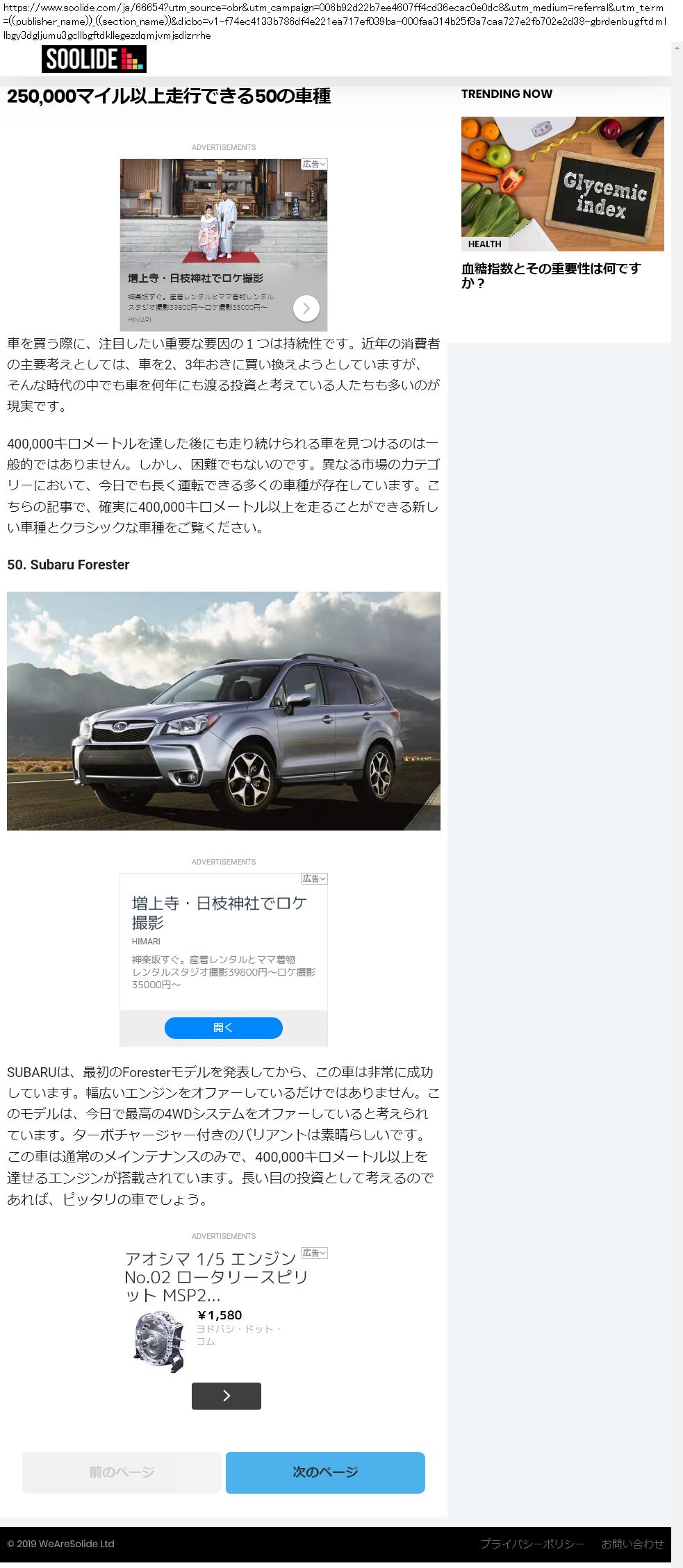The width and height of the screenshot is (683, 1568).
Task: Click the scrollbar up arrow
Action: pos(677,48)
